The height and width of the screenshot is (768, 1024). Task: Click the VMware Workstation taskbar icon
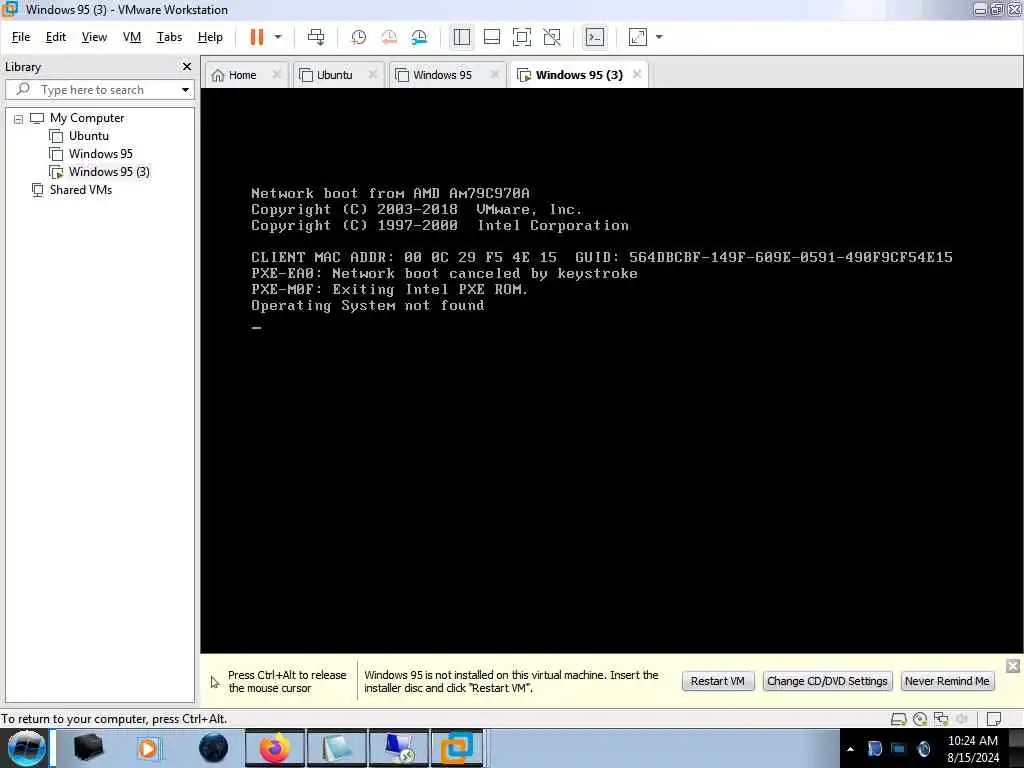456,748
